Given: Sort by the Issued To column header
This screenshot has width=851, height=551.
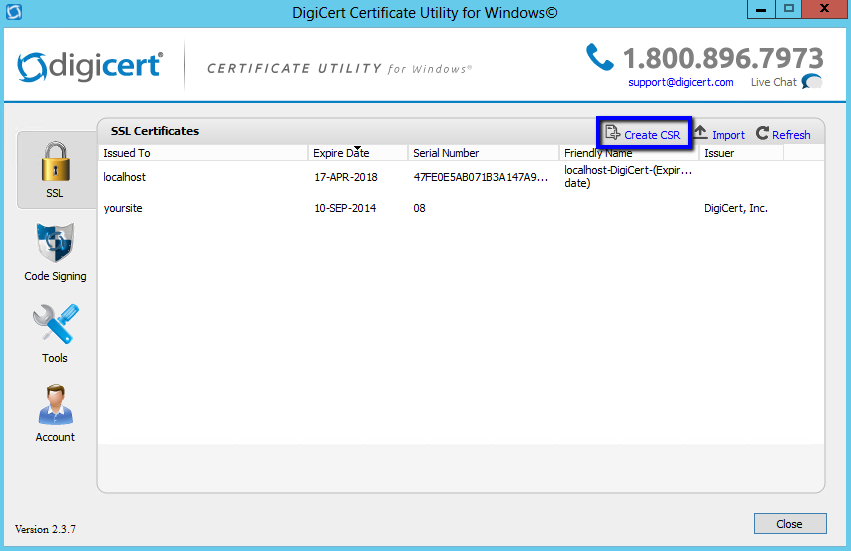Looking at the screenshot, I should point(202,153).
